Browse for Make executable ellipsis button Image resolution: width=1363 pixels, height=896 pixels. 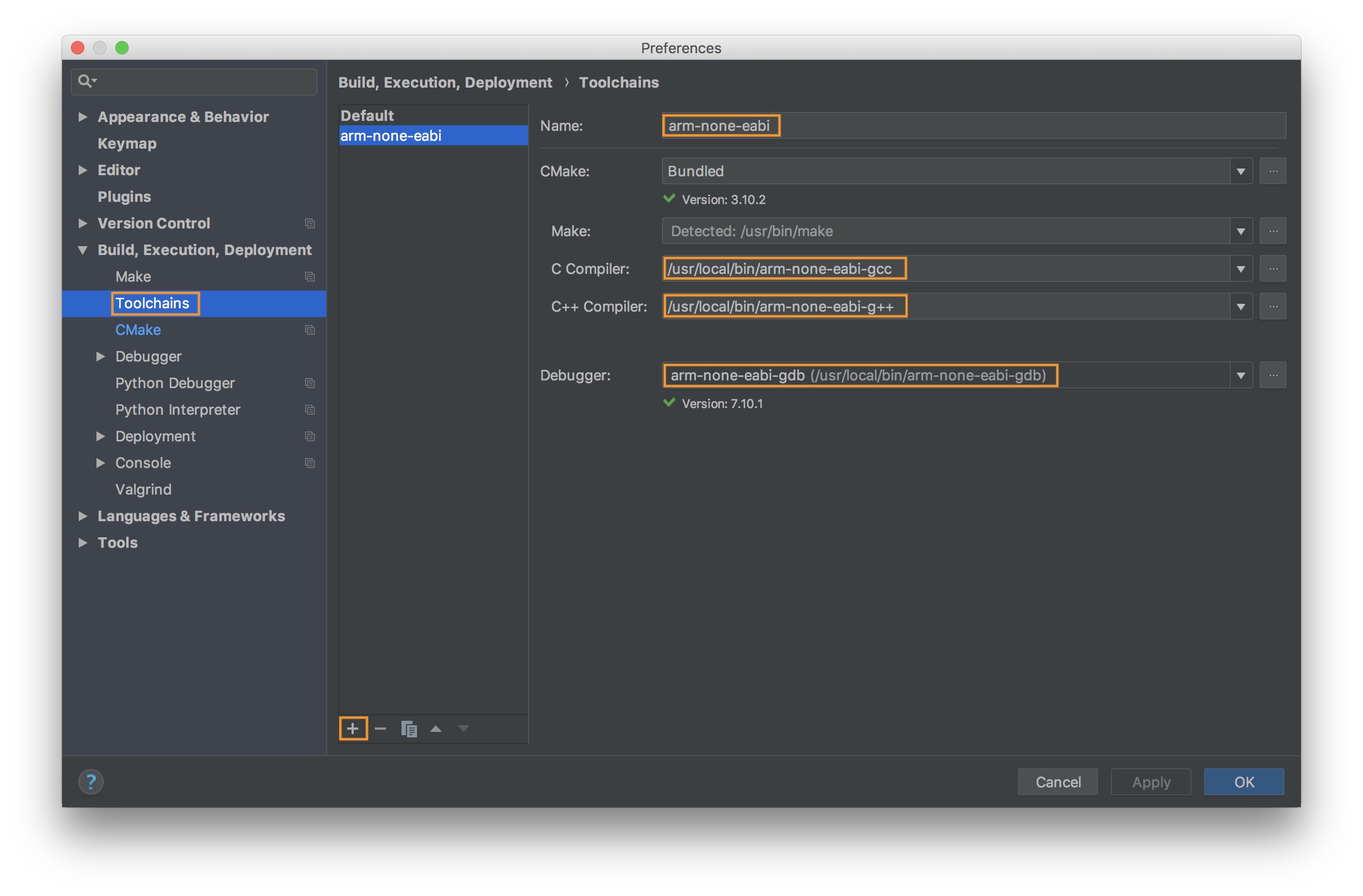pyautogui.click(x=1273, y=231)
